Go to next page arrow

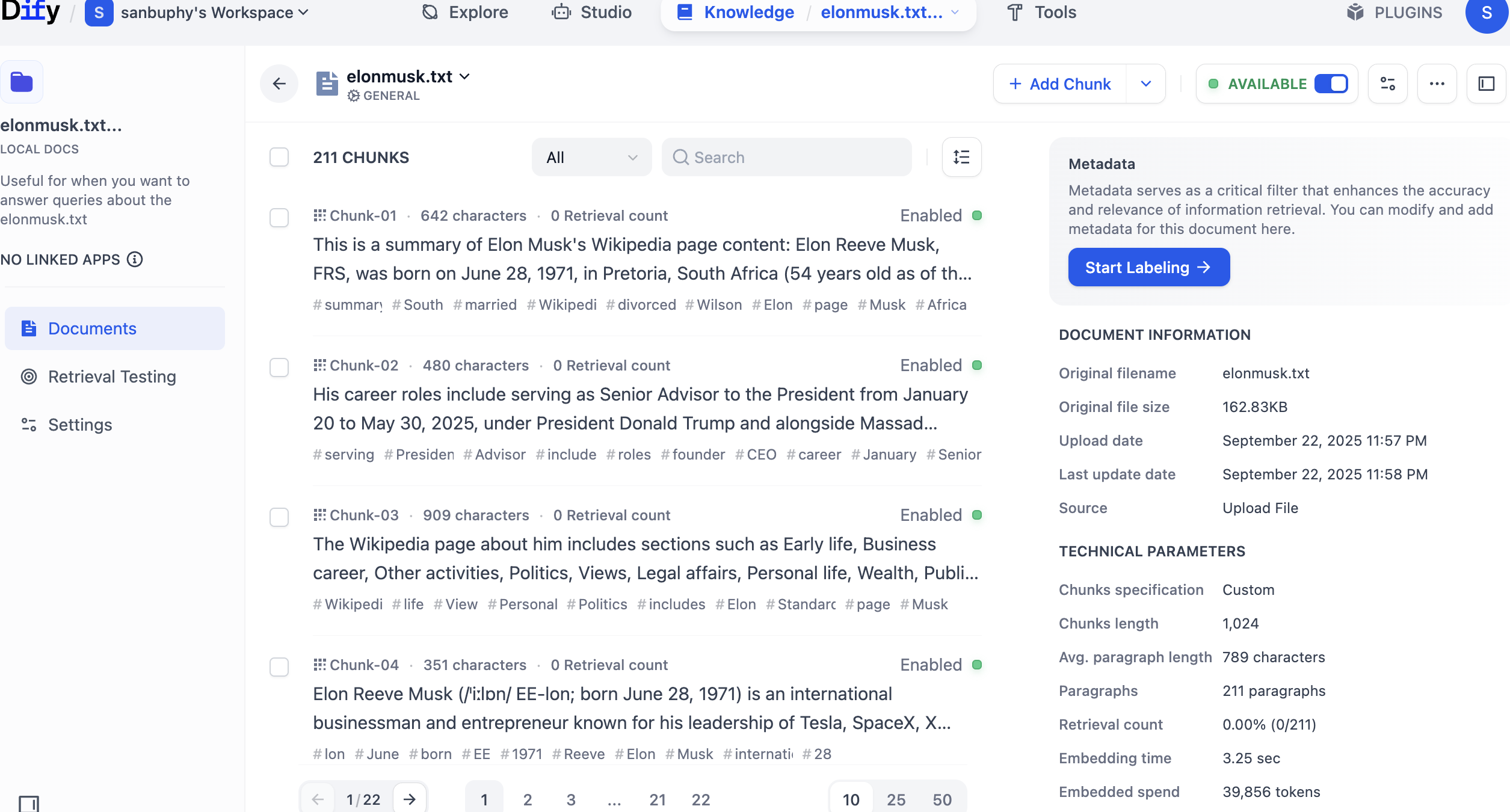pyautogui.click(x=410, y=799)
